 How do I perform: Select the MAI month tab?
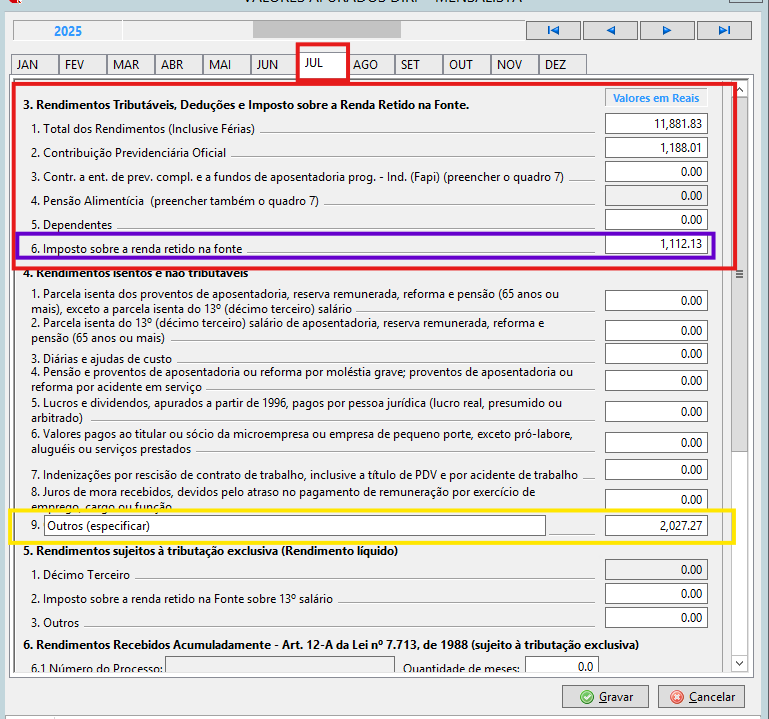pos(227,64)
